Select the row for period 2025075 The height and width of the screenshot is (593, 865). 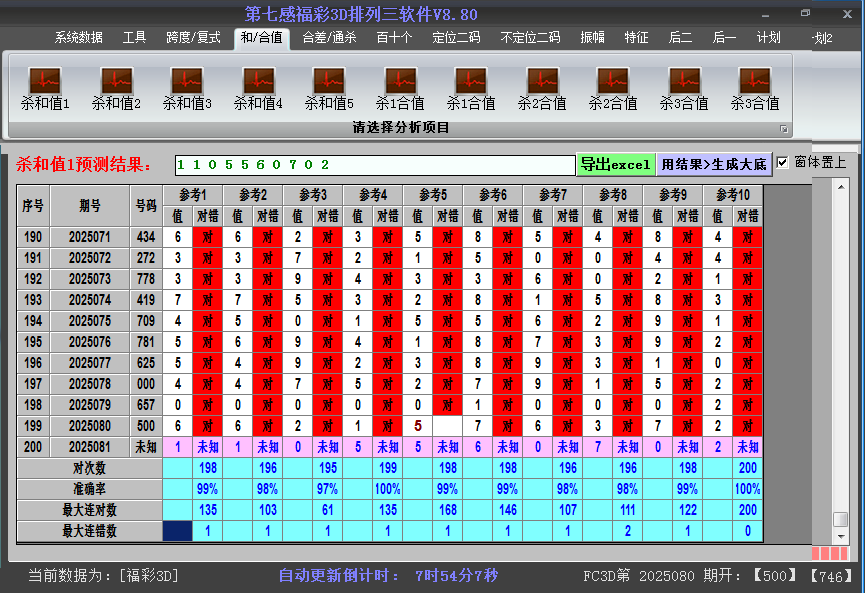pyautogui.click(x=390, y=321)
